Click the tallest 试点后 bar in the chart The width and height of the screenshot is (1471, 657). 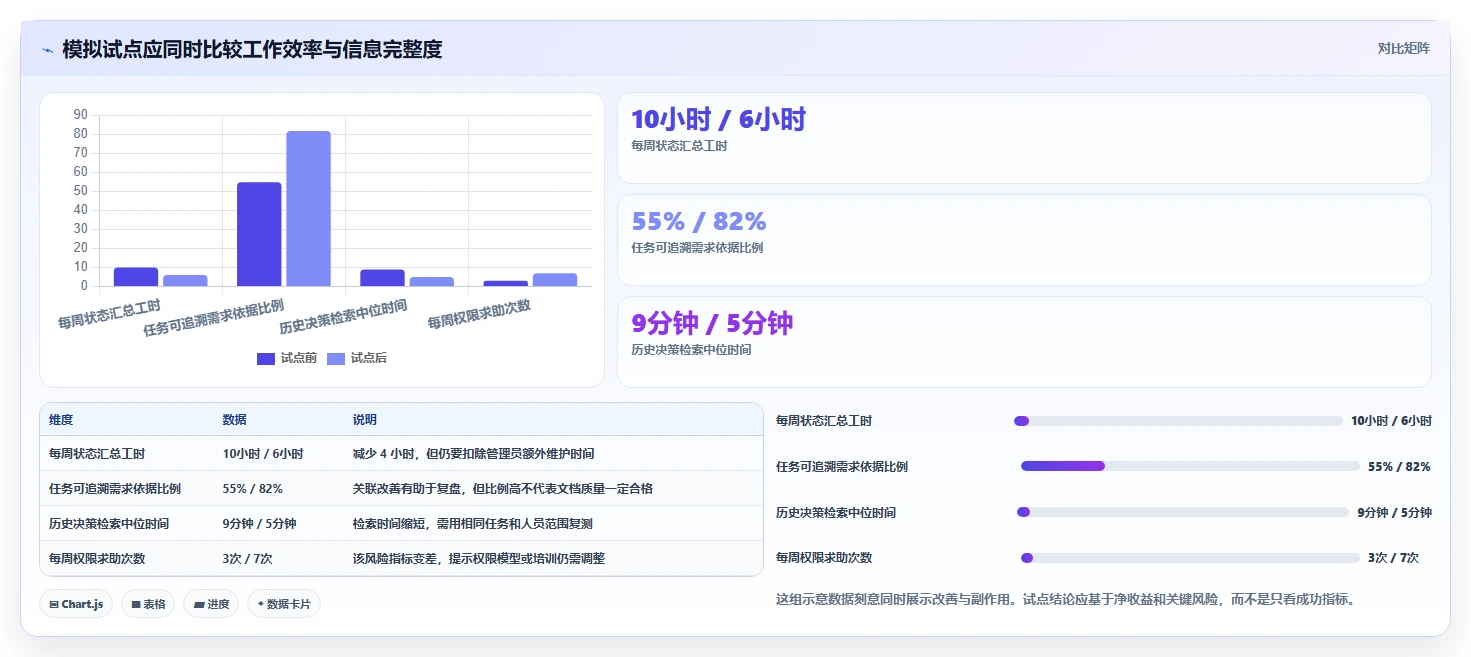pos(308,208)
